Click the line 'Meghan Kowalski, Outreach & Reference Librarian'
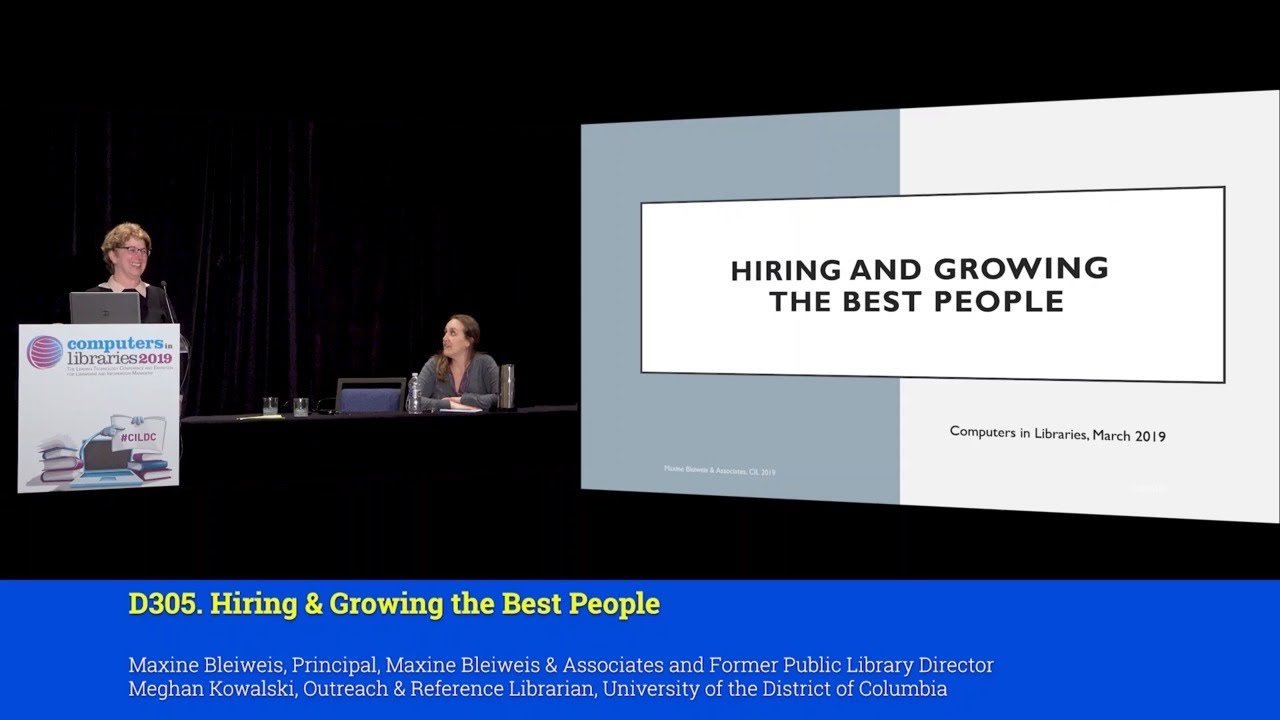Image resolution: width=1280 pixels, height=720 pixels. (361, 689)
